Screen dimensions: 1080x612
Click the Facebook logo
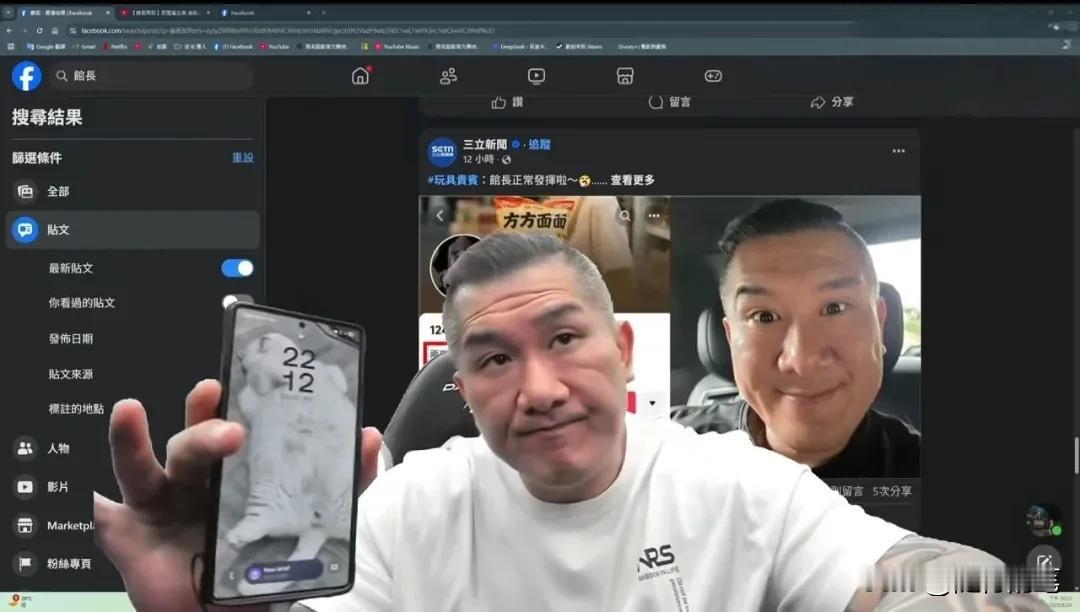(27, 76)
